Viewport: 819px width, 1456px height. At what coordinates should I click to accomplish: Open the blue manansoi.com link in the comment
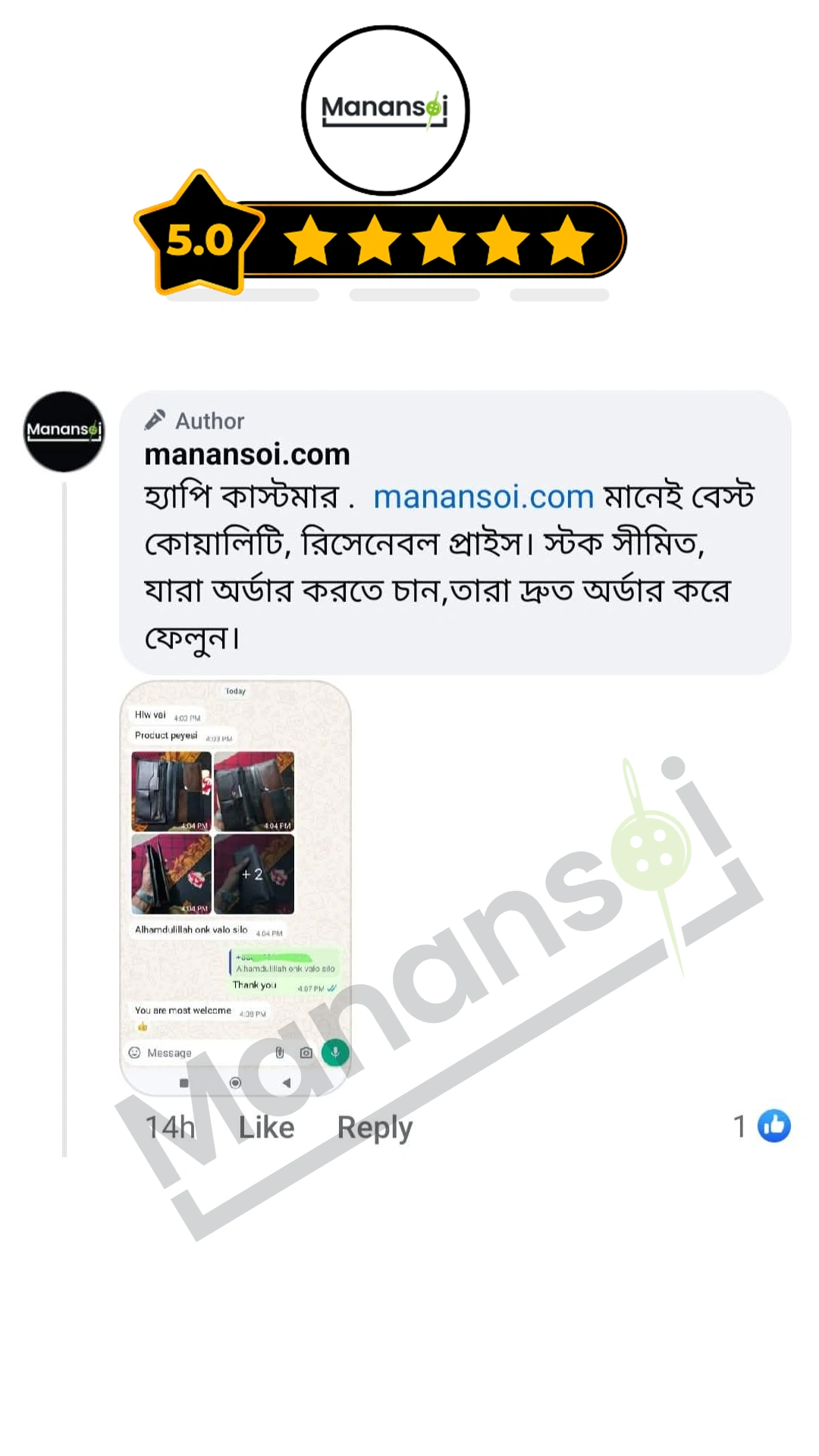[x=483, y=497]
